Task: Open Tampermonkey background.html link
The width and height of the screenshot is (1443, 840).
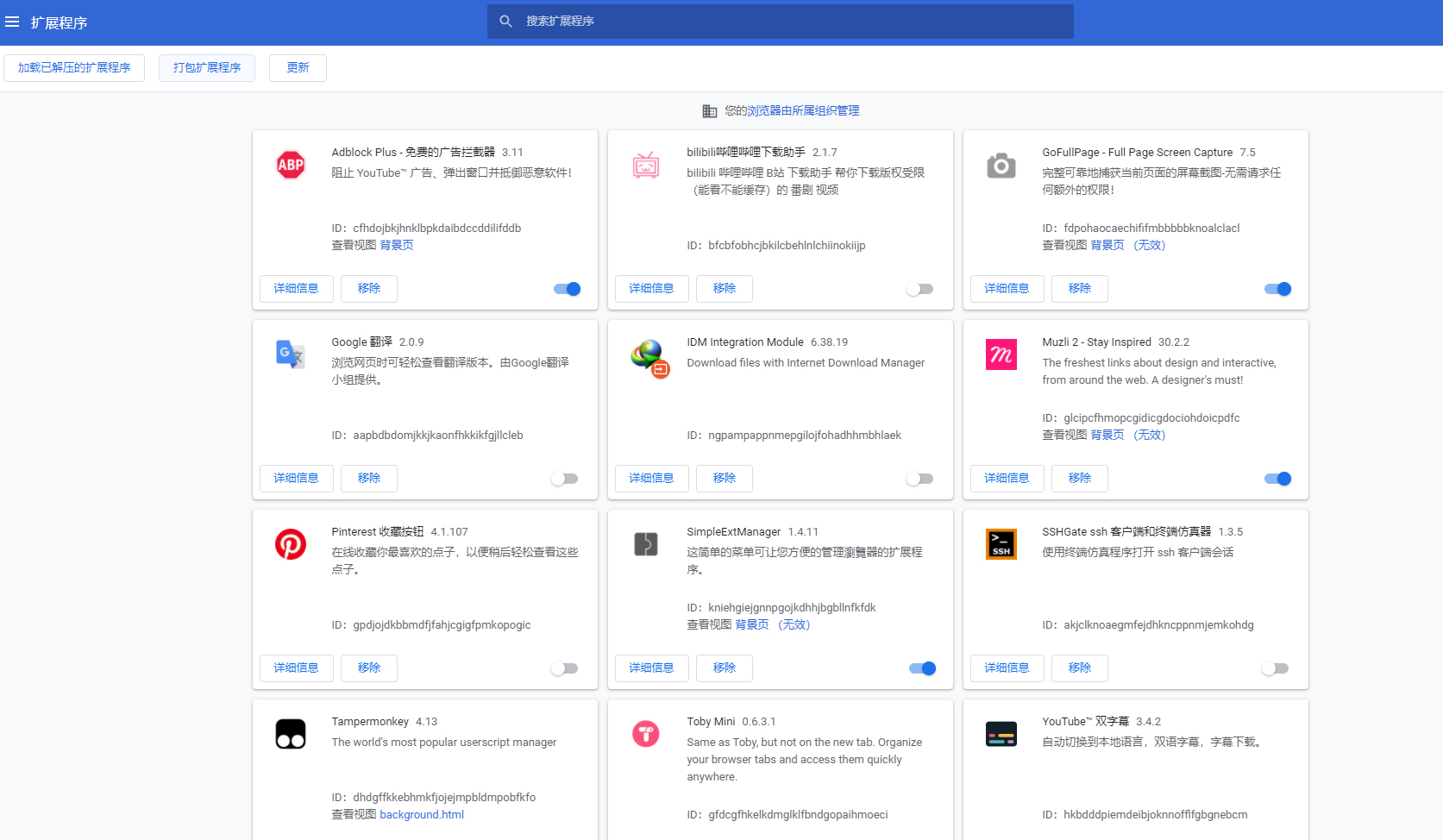Action: pyautogui.click(x=422, y=814)
